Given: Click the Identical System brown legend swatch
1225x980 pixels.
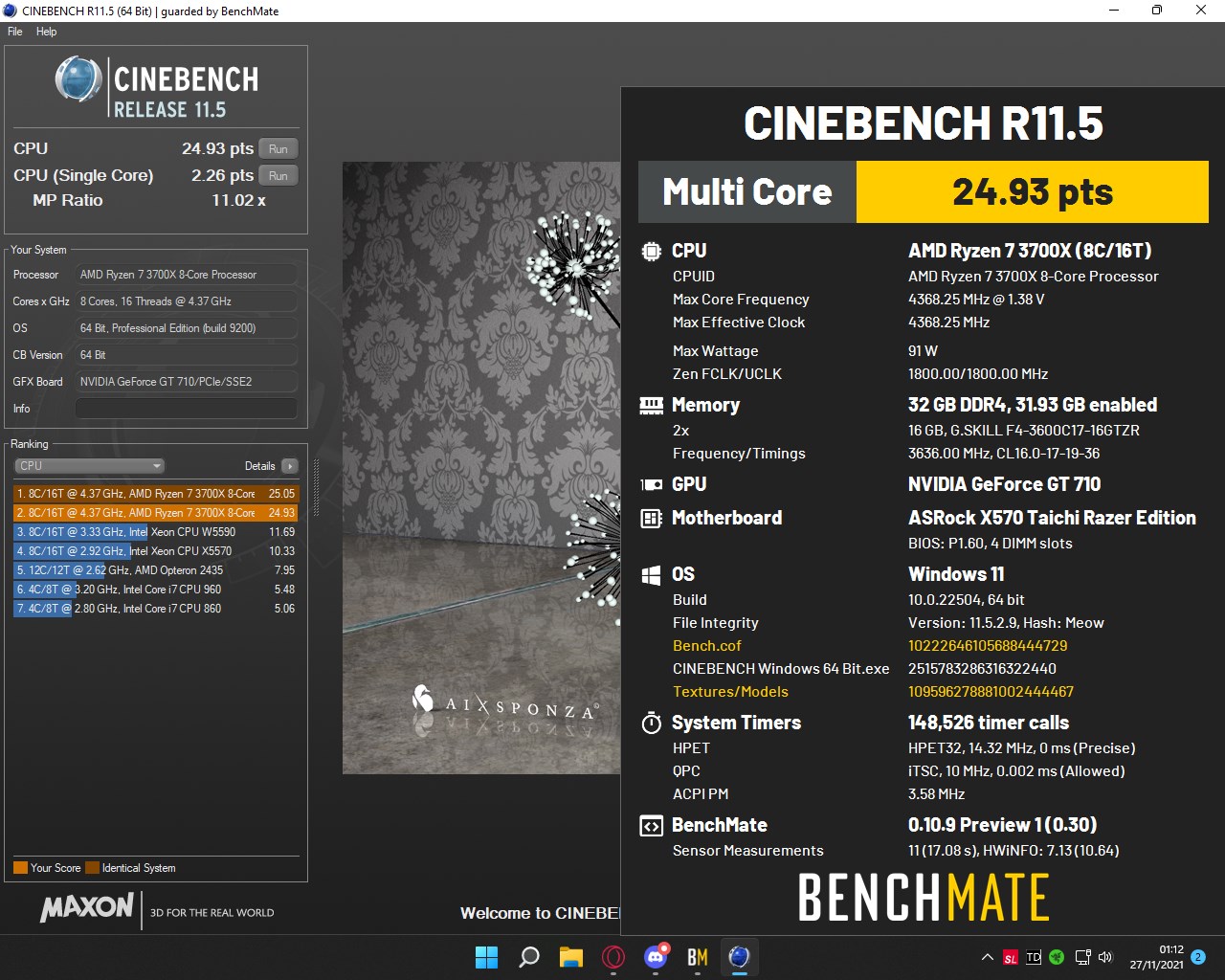Looking at the screenshot, I should click(92, 868).
